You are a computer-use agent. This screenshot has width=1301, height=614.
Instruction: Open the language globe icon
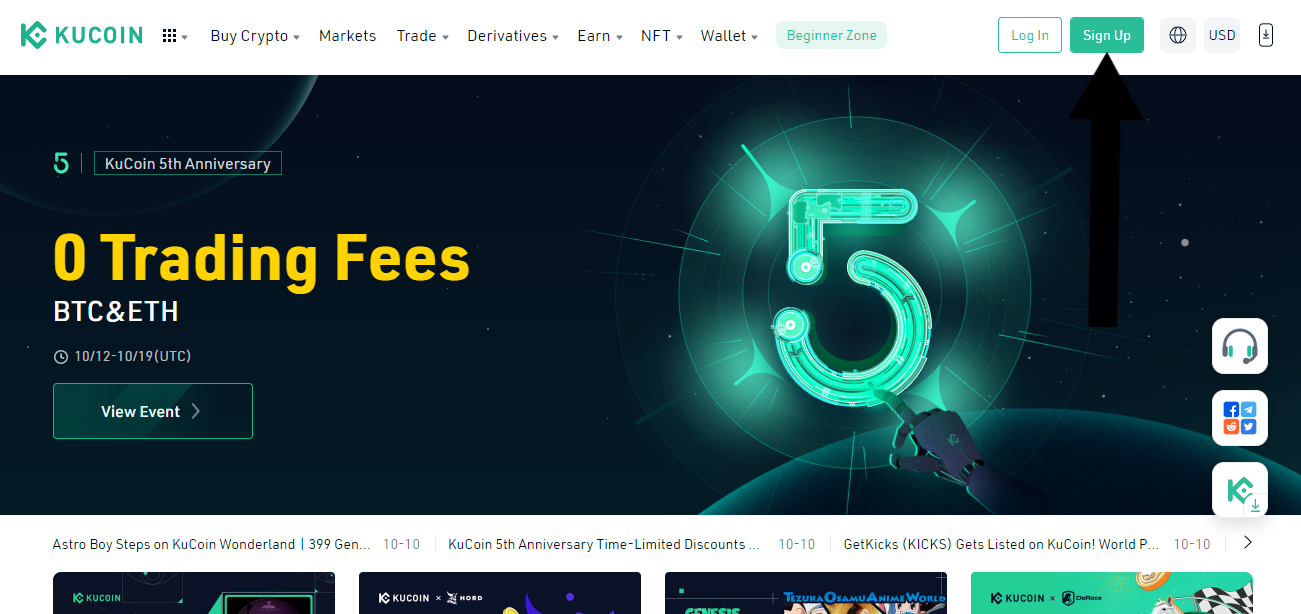(1178, 35)
